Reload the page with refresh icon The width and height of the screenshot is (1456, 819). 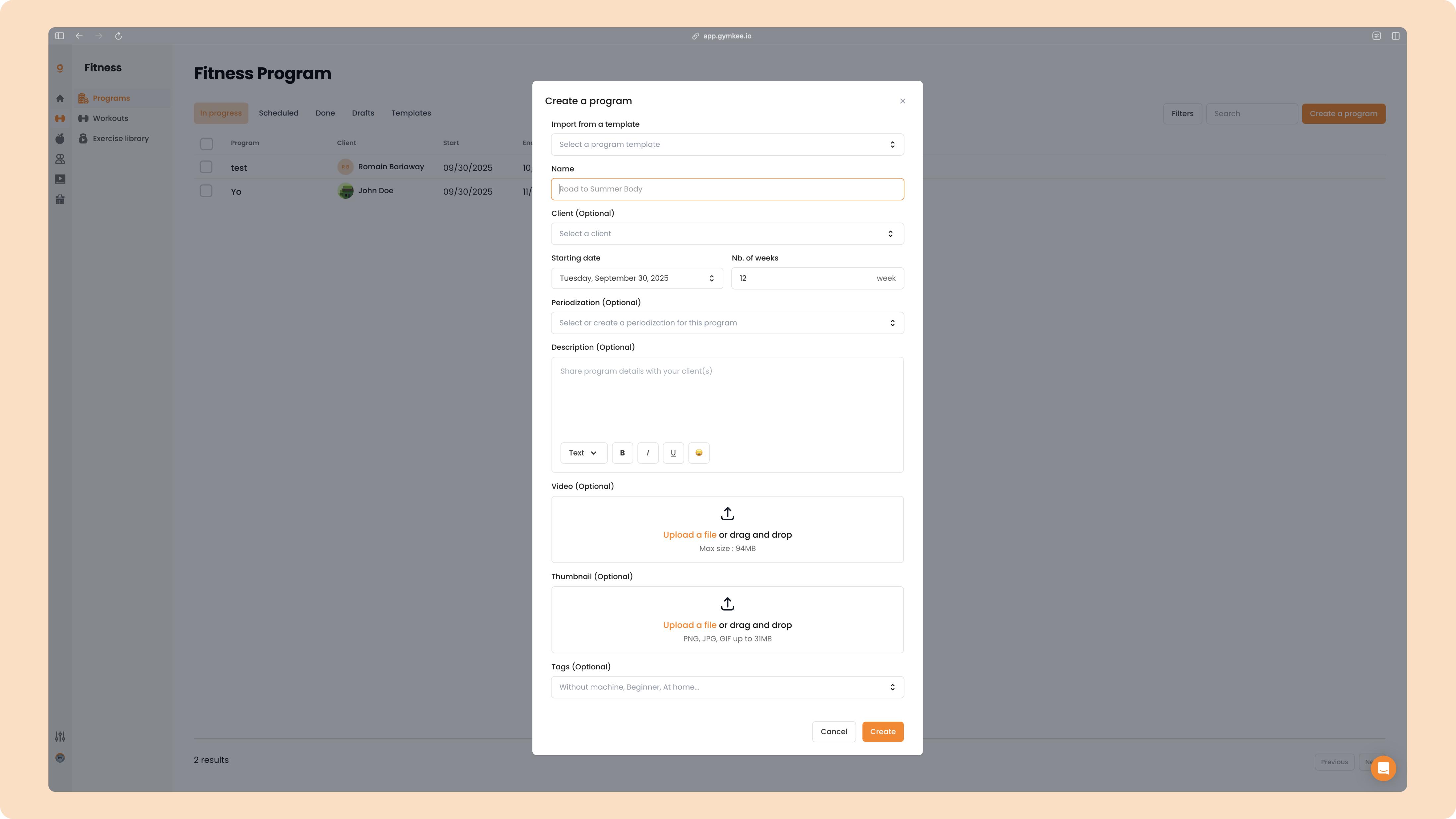click(119, 36)
